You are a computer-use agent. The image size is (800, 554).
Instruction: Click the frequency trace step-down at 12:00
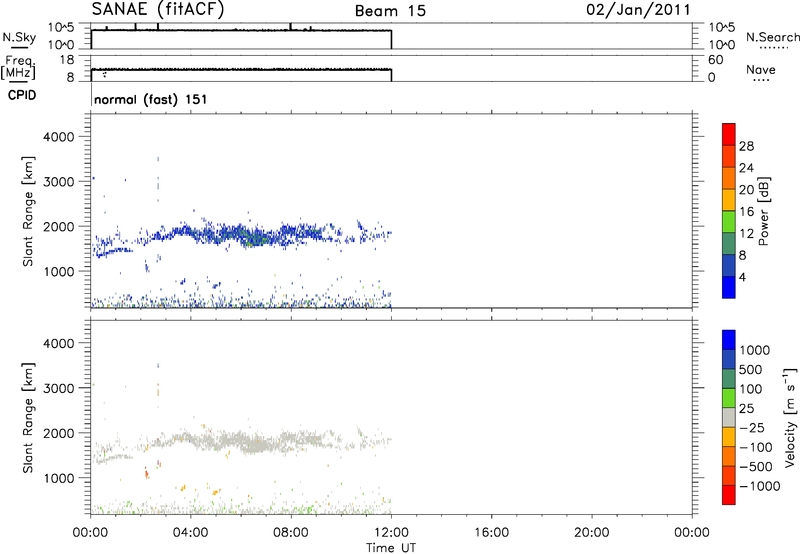click(391, 75)
